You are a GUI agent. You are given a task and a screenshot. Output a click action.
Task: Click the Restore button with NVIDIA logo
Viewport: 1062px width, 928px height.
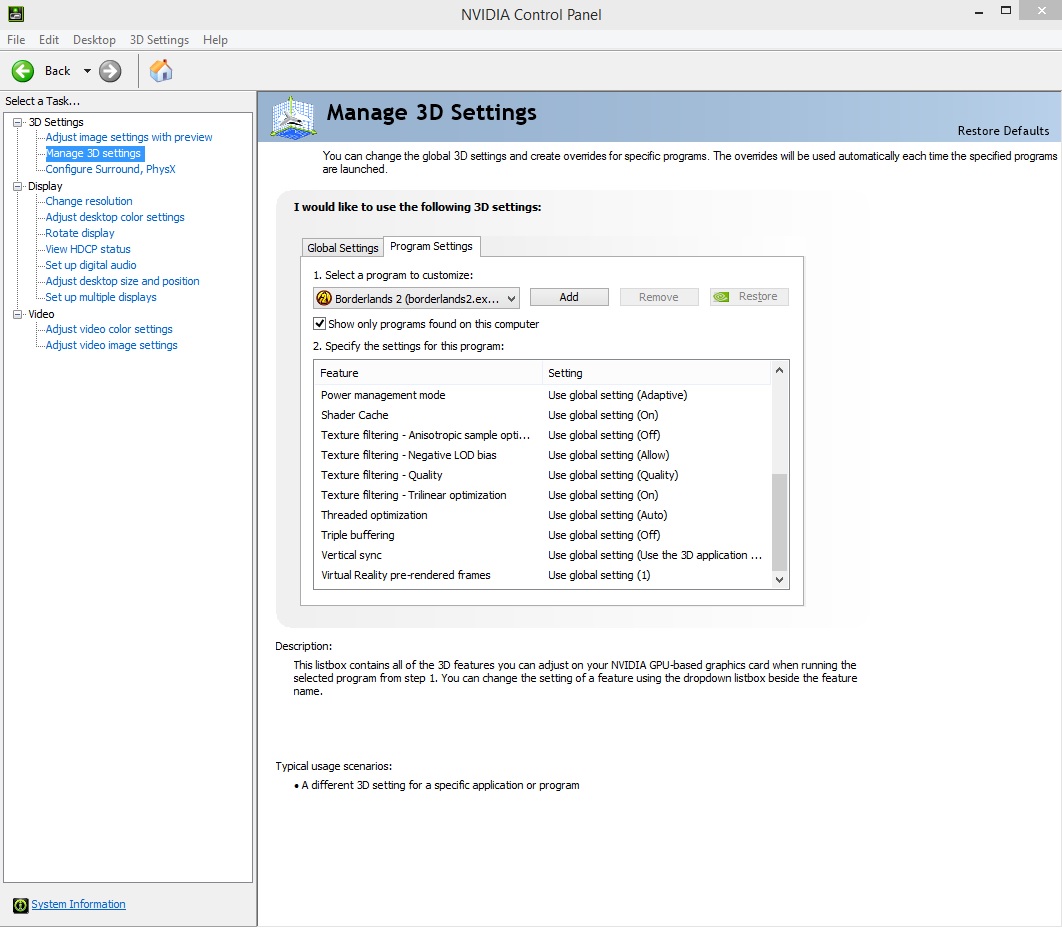(x=749, y=297)
